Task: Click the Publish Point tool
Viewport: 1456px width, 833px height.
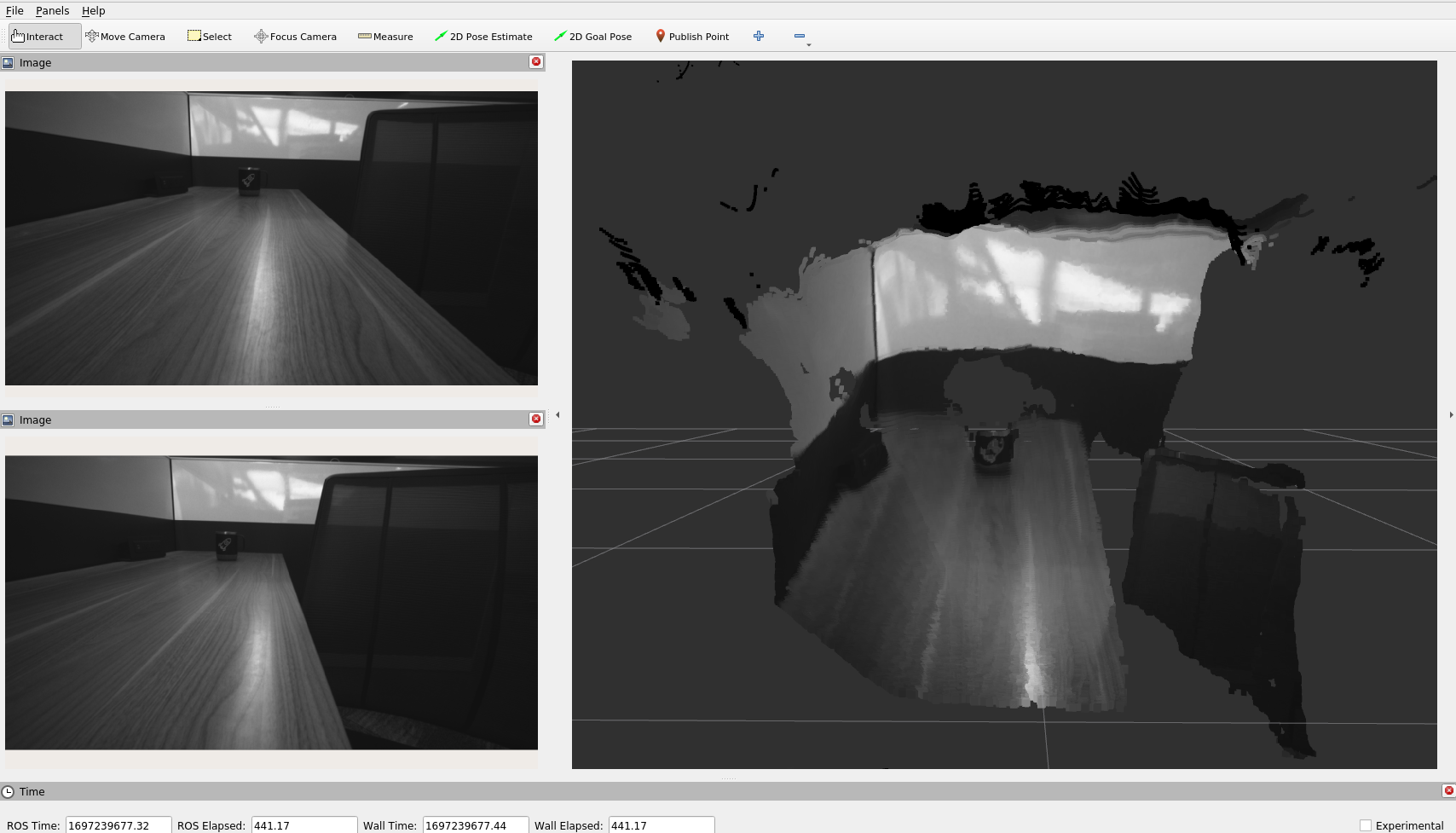Action: click(692, 37)
